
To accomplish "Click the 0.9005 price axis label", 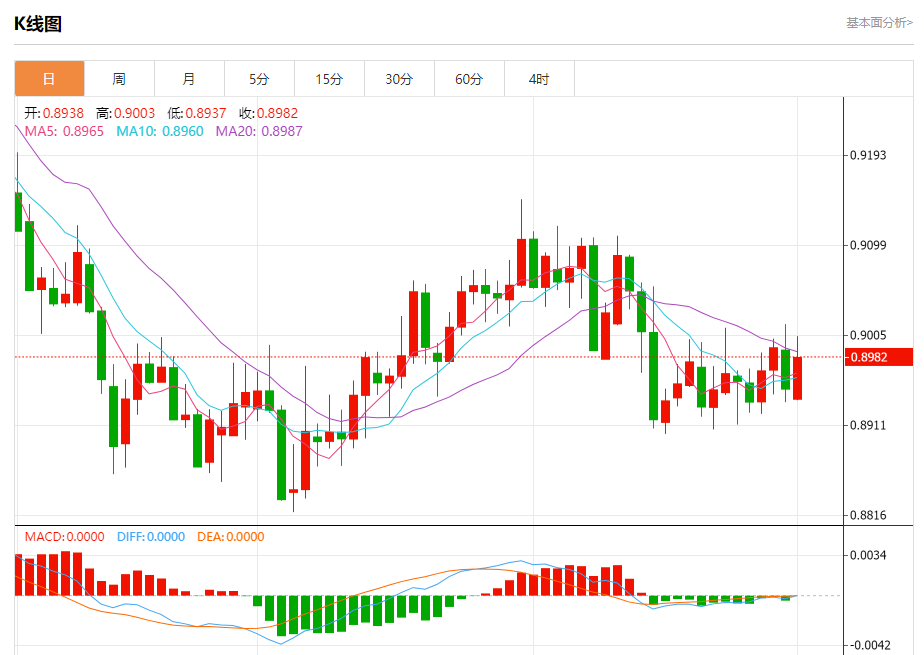I will click(x=868, y=335).
